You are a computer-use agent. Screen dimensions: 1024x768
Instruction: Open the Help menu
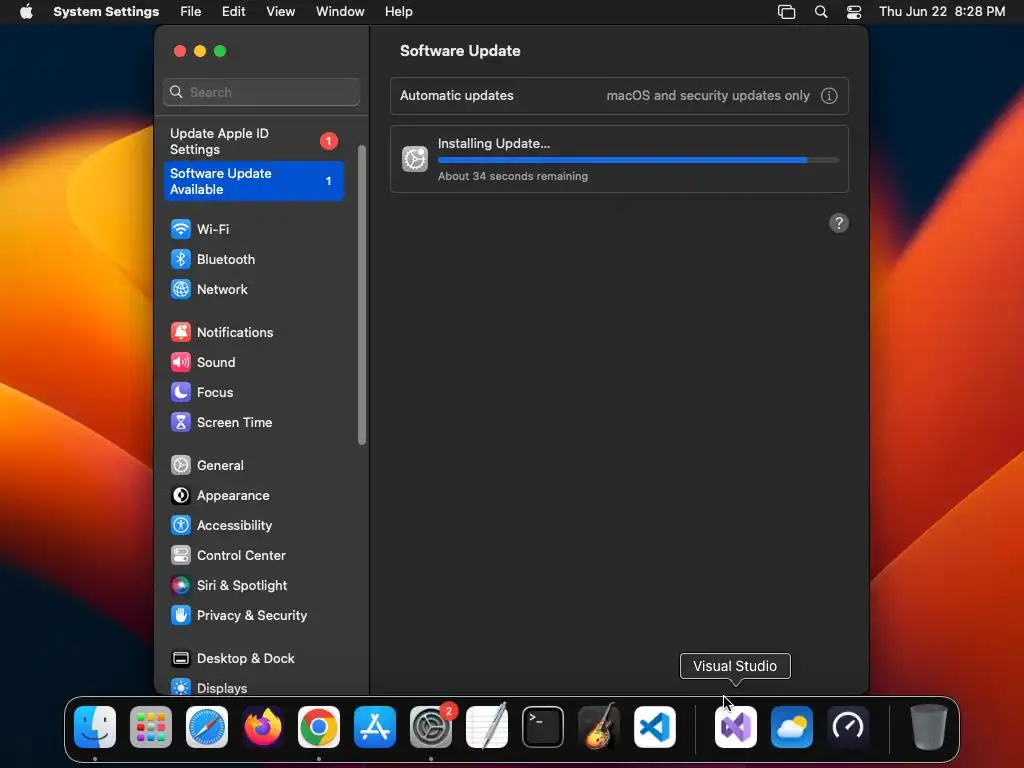398,12
